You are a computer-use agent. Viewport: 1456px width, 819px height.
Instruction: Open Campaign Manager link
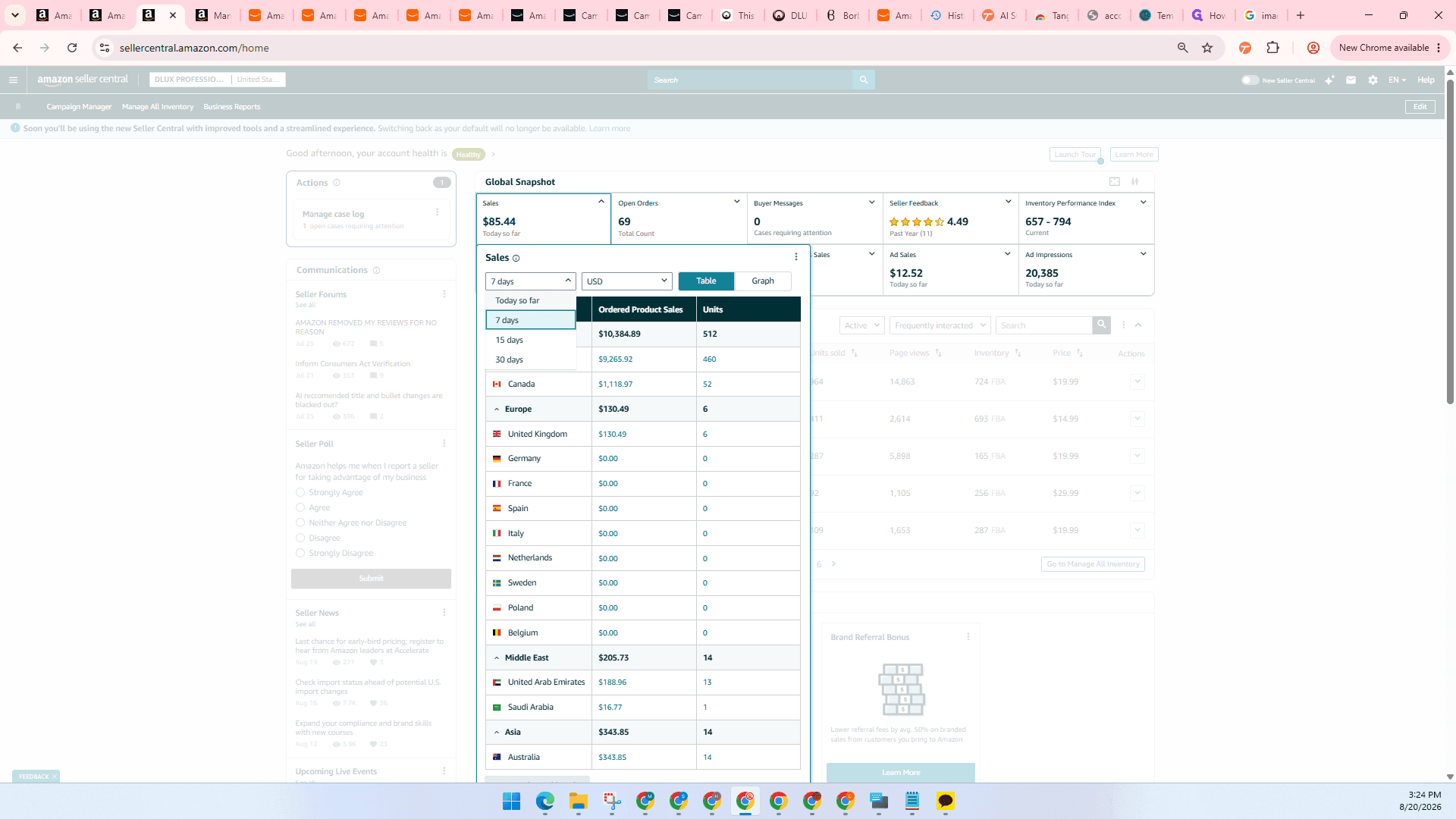[x=79, y=107]
